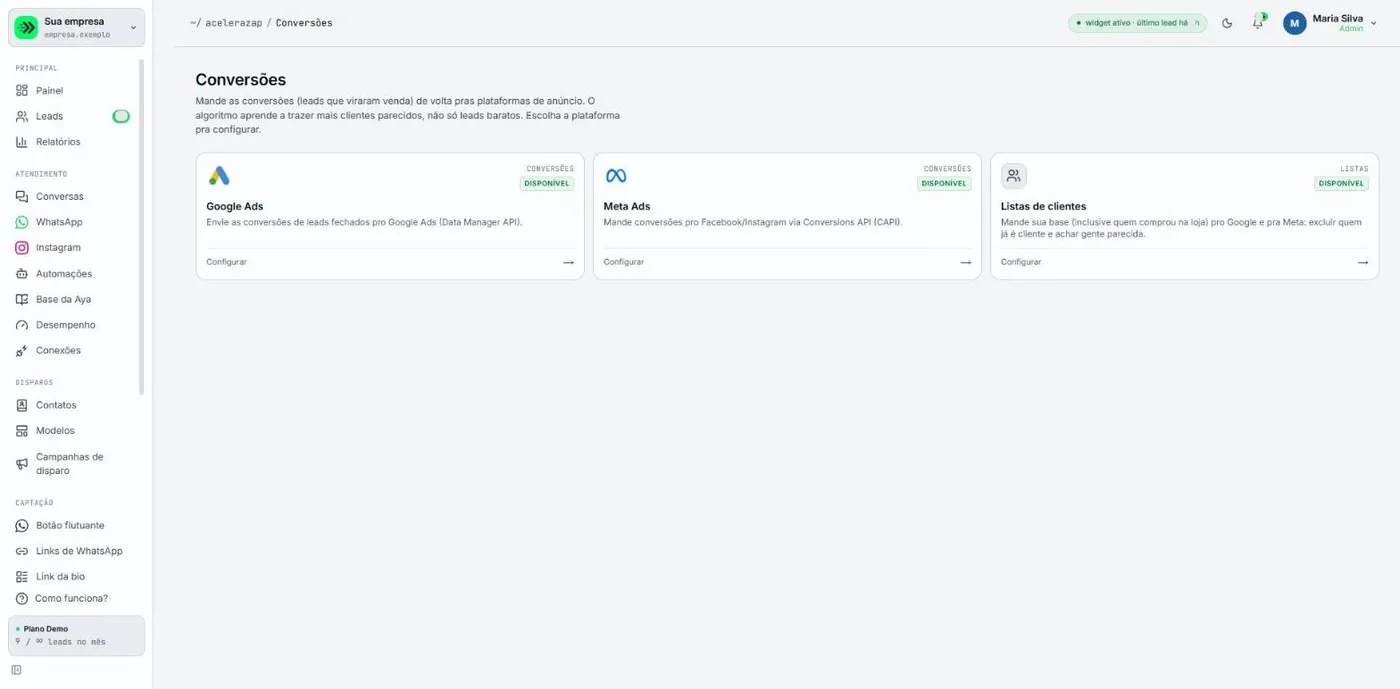Image resolution: width=1400 pixels, height=689 pixels.
Task: Click the Google Ads card arrow
Action: click(x=568, y=262)
